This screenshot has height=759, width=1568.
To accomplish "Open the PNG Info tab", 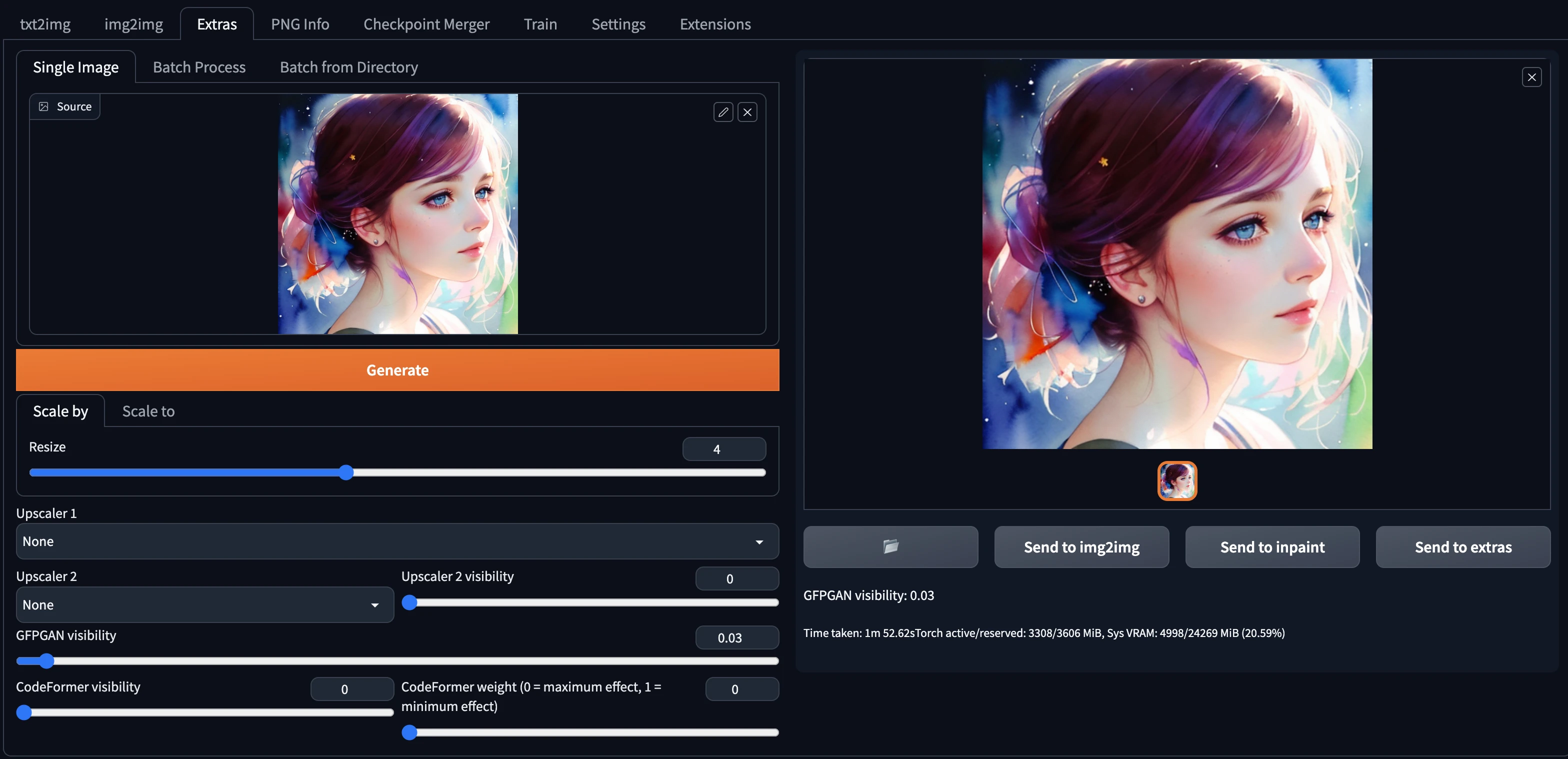I will pyautogui.click(x=300, y=24).
